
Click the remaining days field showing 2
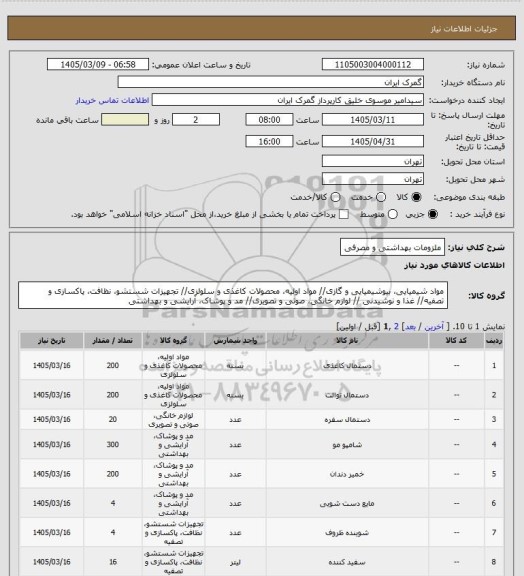point(196,120)
